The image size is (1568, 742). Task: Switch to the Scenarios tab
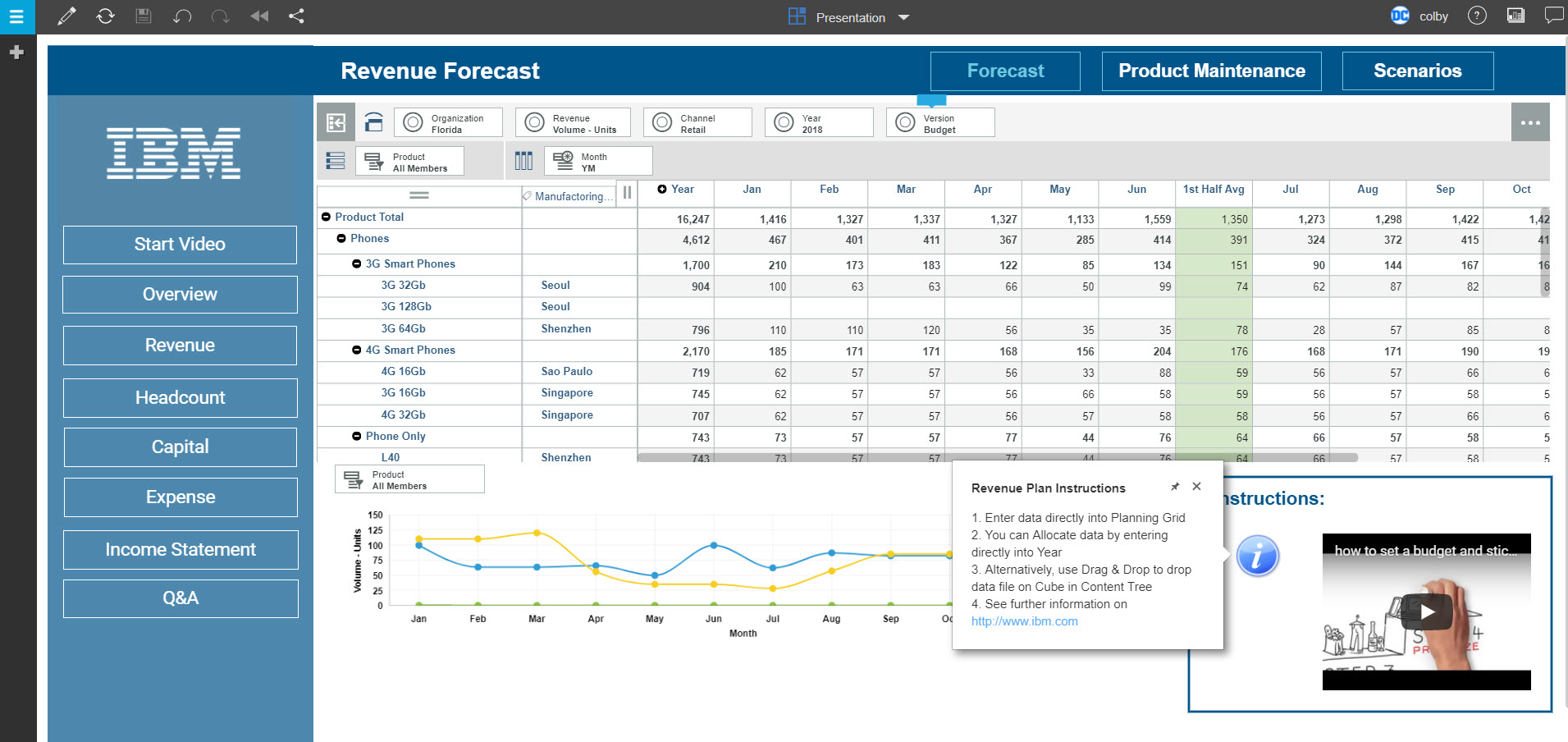pos(1417,71)
